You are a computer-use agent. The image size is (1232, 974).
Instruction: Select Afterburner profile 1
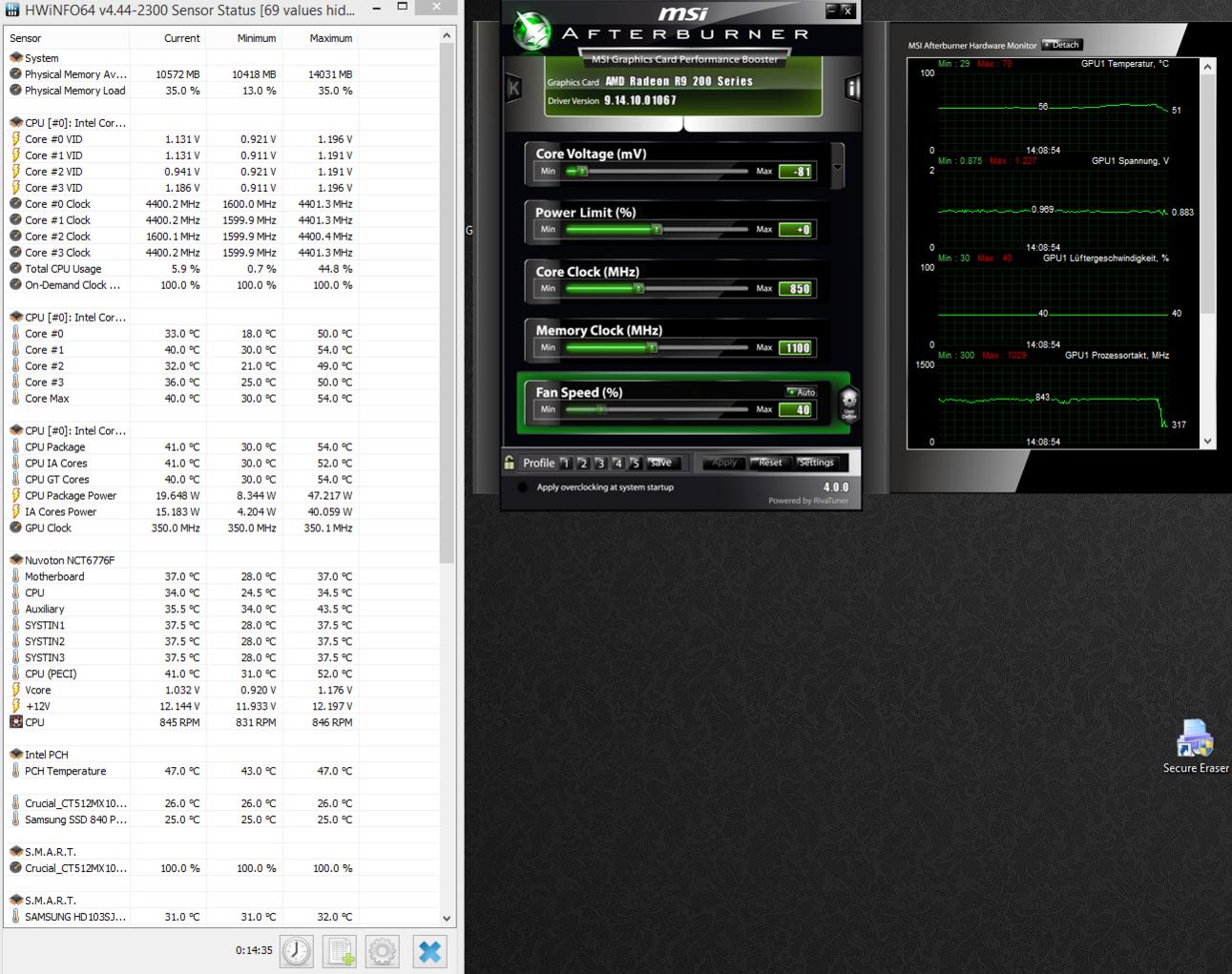pyautogui.click(x=565, y=463)
